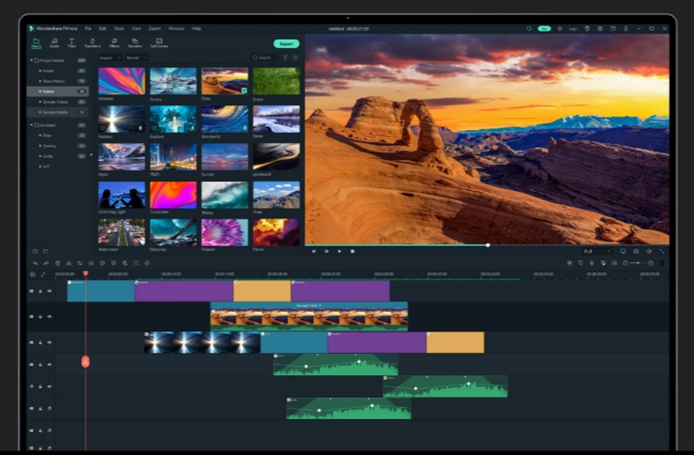The image size is (694, 455).
Task: Switch to the Titles tab
Action: tap(72, 43)
